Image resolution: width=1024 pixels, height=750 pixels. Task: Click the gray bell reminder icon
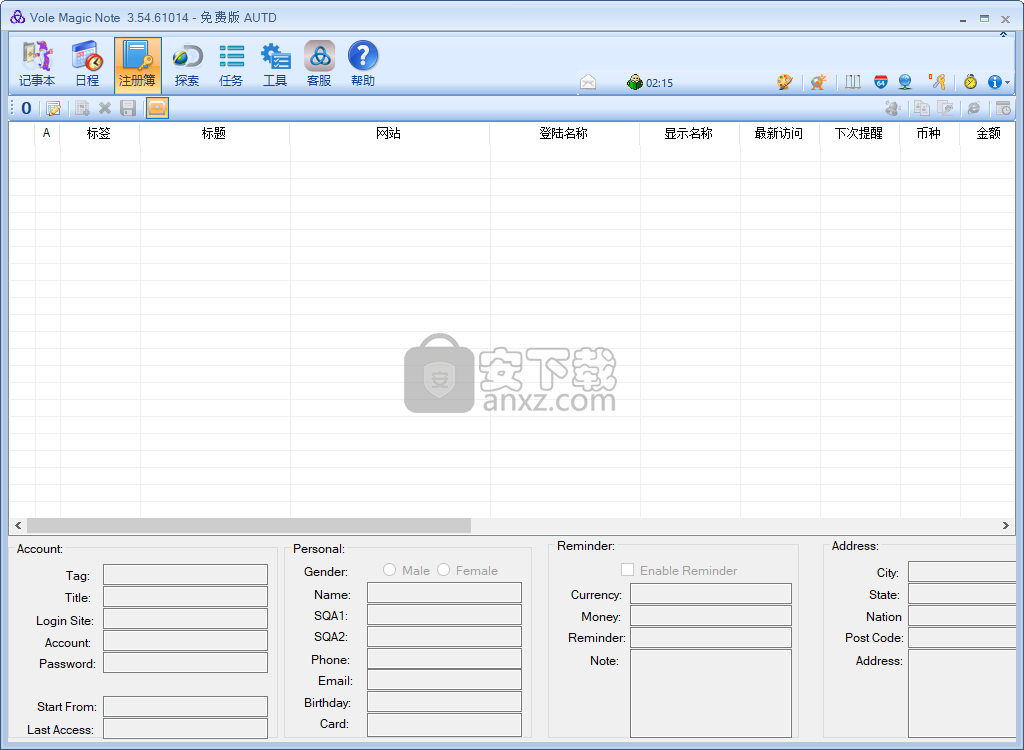click(x=892, y=108)
